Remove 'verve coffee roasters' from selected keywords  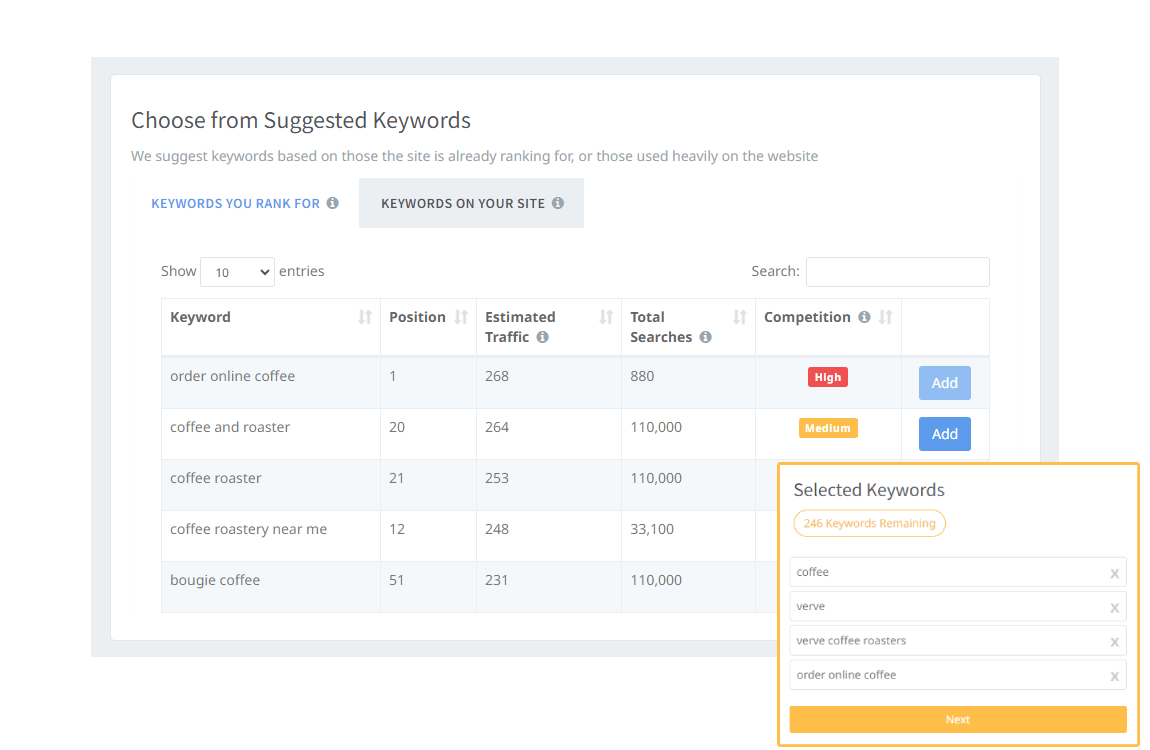[1114, 643]
